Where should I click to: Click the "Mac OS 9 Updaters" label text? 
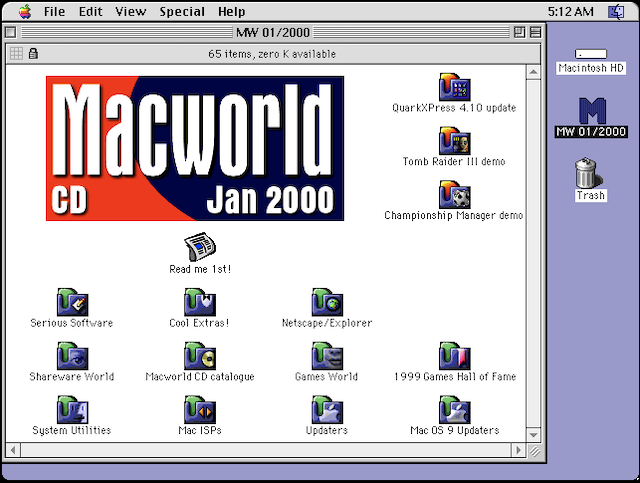tap(455, 430)
